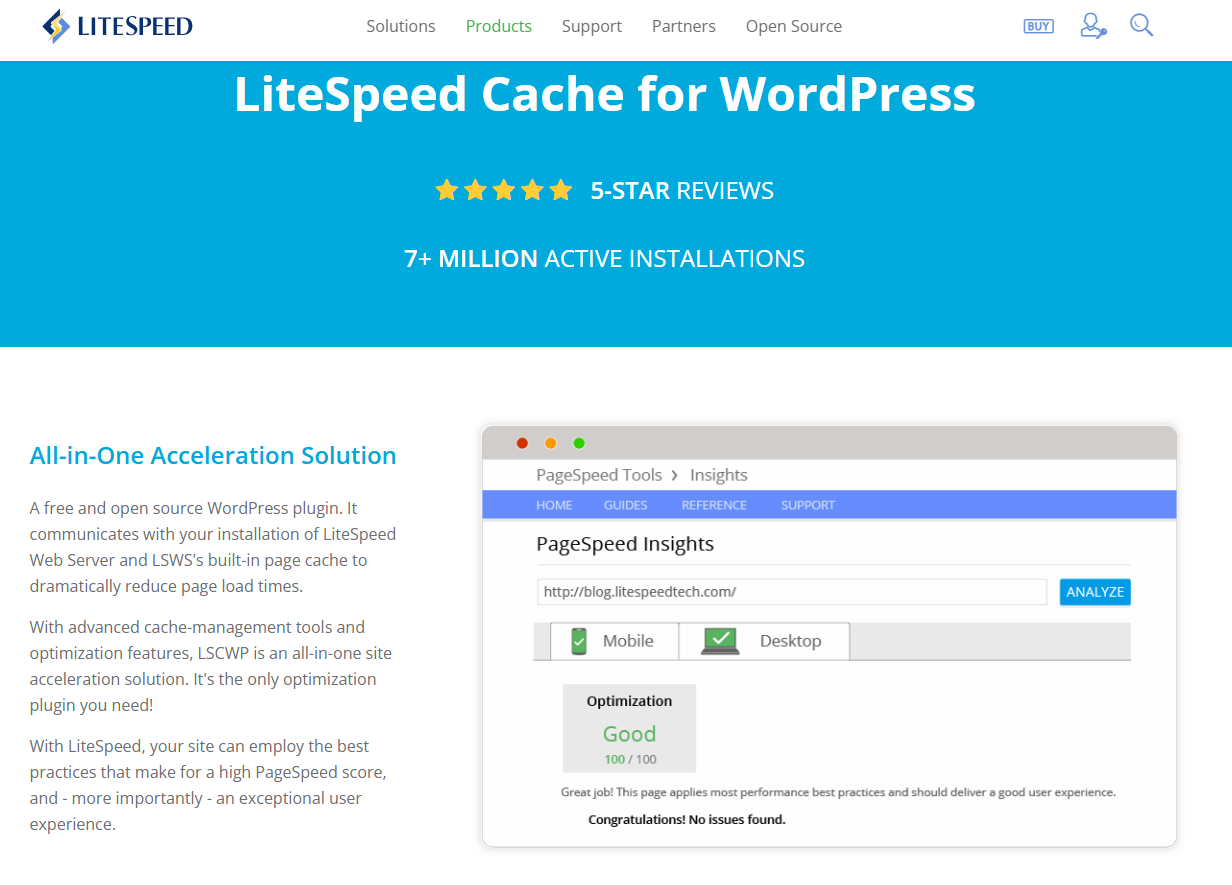This screenshot has width=1232, height=885.
Task: Click the Open Source link
Action: point(793,26)
